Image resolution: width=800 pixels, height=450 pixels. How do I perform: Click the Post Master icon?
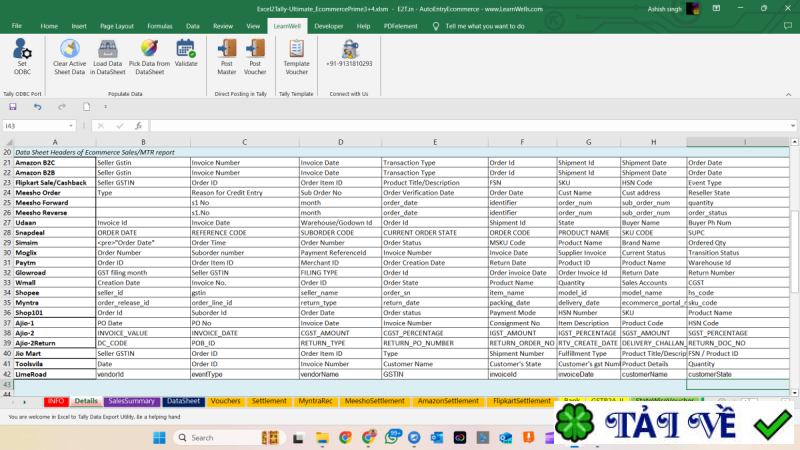227,49
